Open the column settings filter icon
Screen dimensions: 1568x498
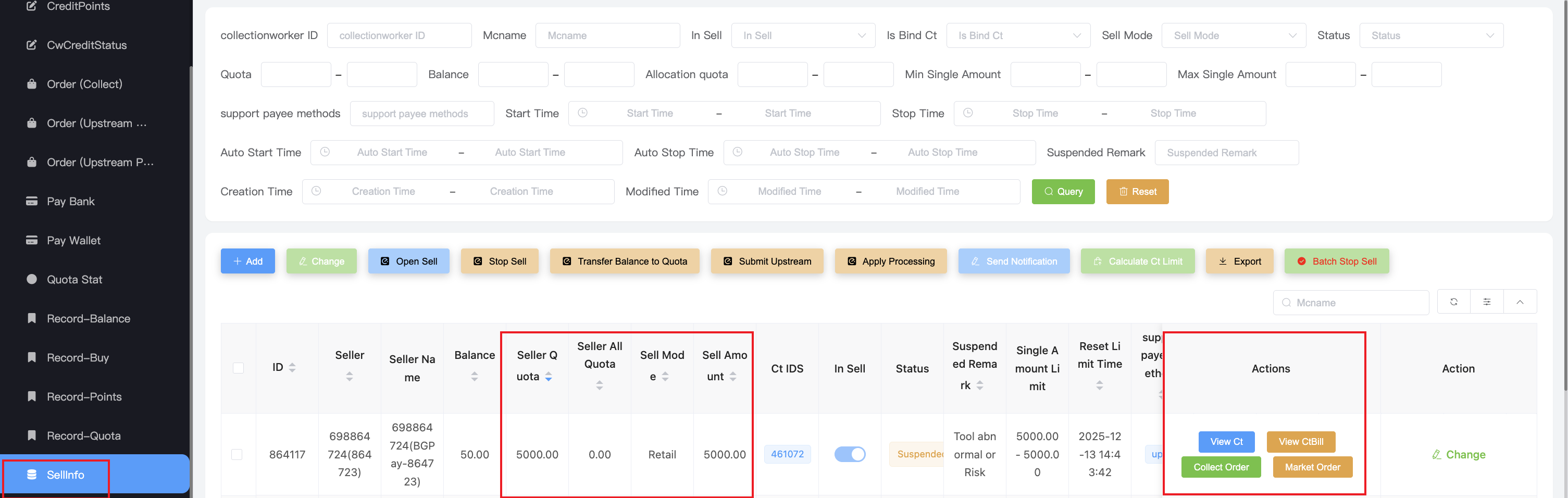[x=1486, y=302]
